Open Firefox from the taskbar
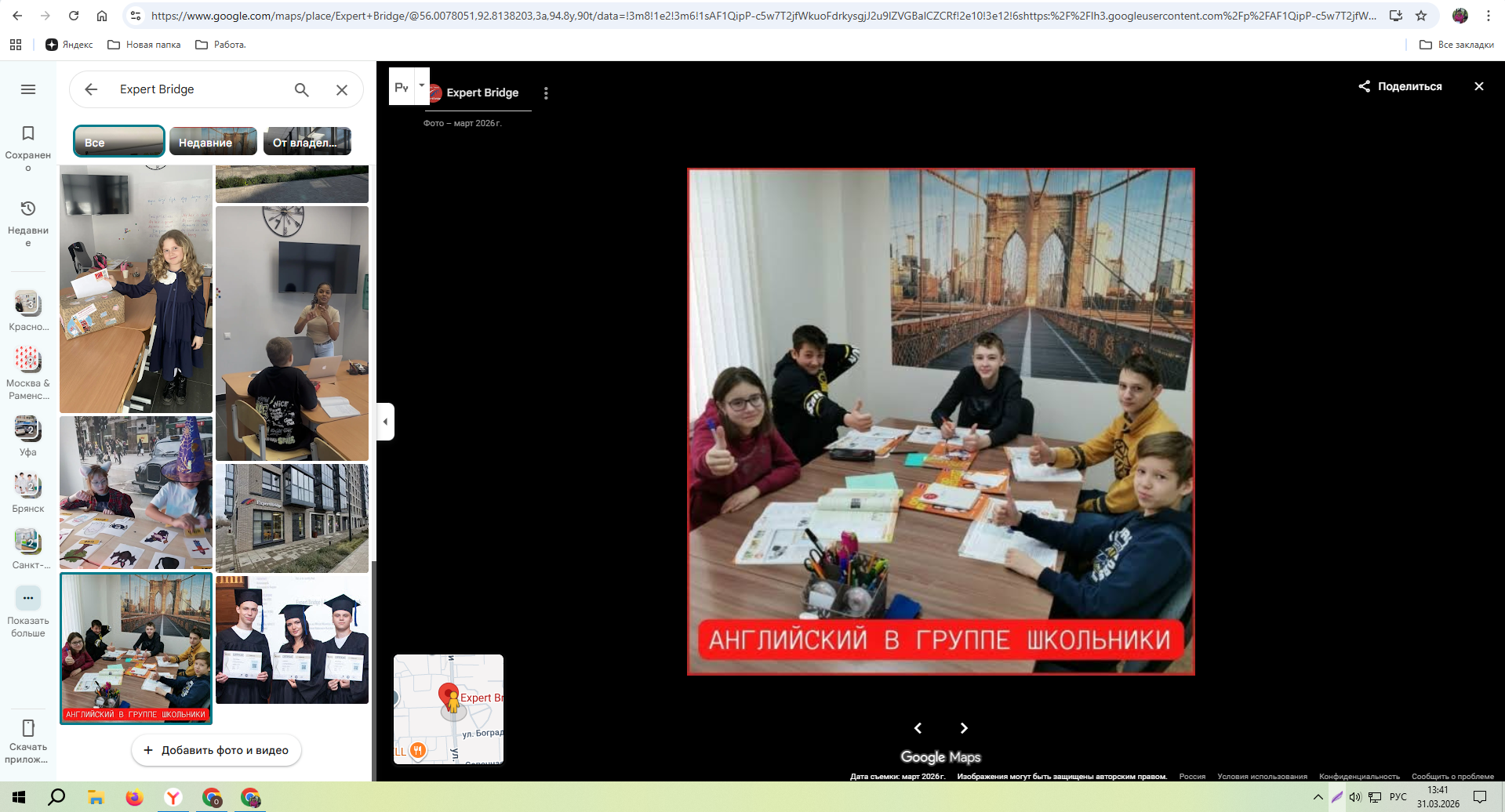This screenshot has height=812, width=1505. tap(134, 797)
